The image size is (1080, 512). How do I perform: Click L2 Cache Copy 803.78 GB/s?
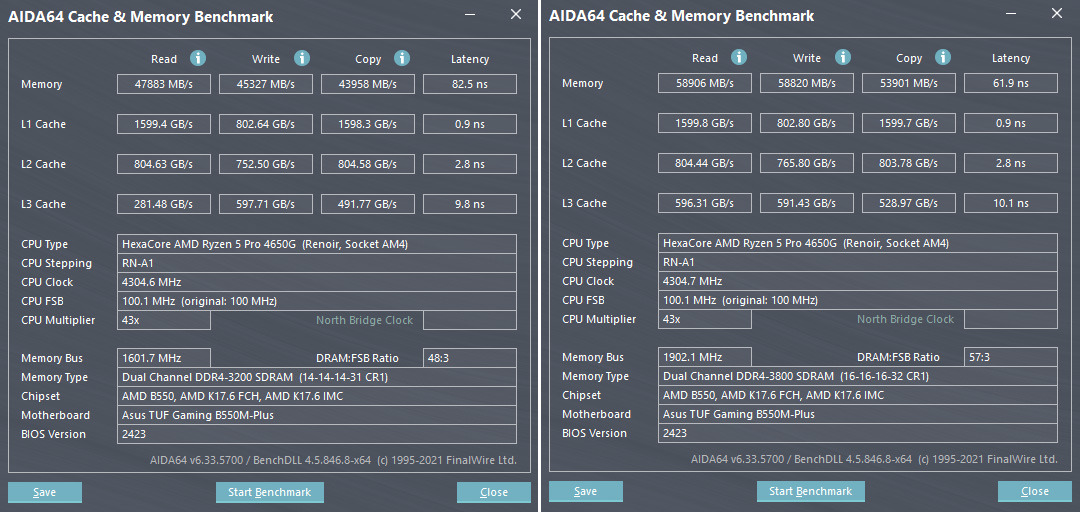(909, 163)
